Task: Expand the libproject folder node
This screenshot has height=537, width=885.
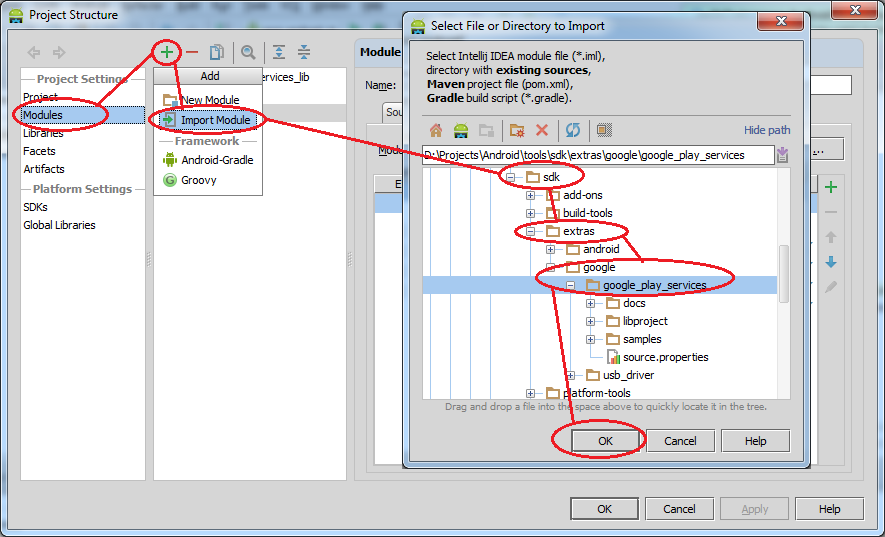Action: (590, 322)
